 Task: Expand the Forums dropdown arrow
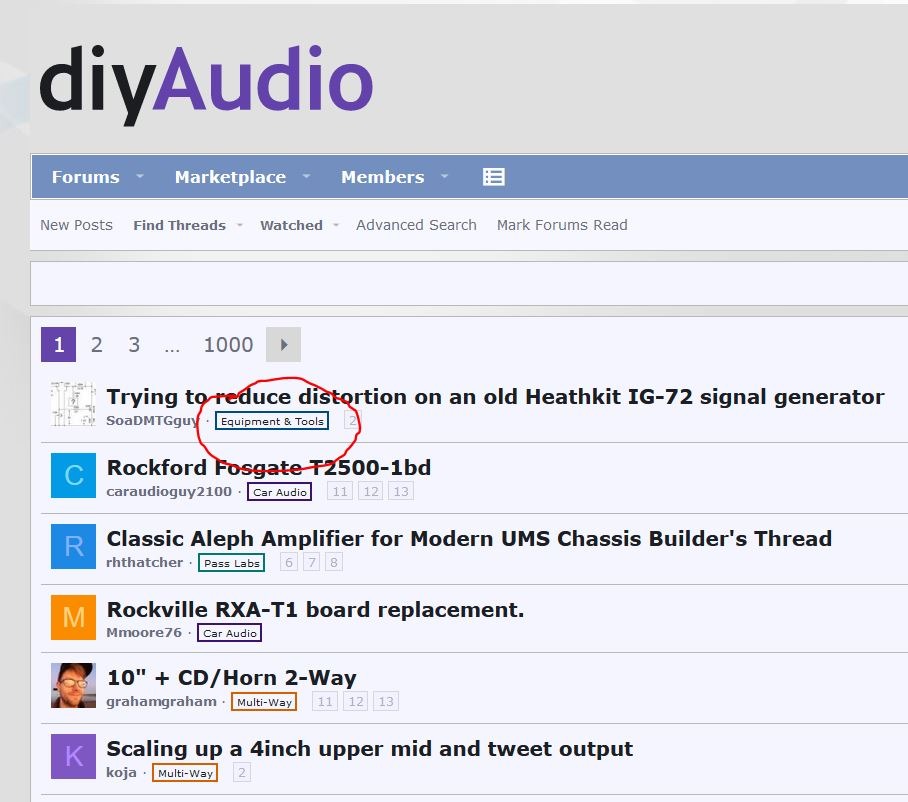tap(140, 176)
